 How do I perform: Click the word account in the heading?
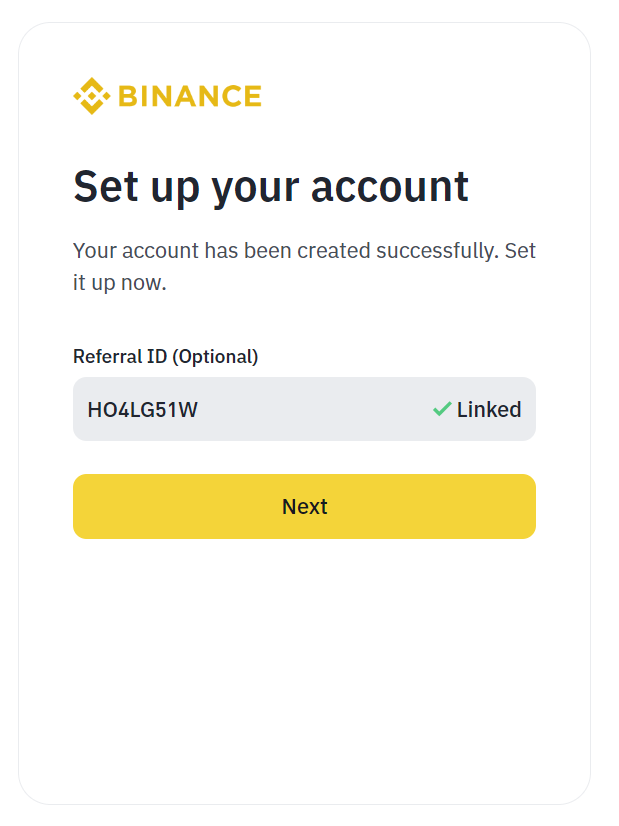390,188
